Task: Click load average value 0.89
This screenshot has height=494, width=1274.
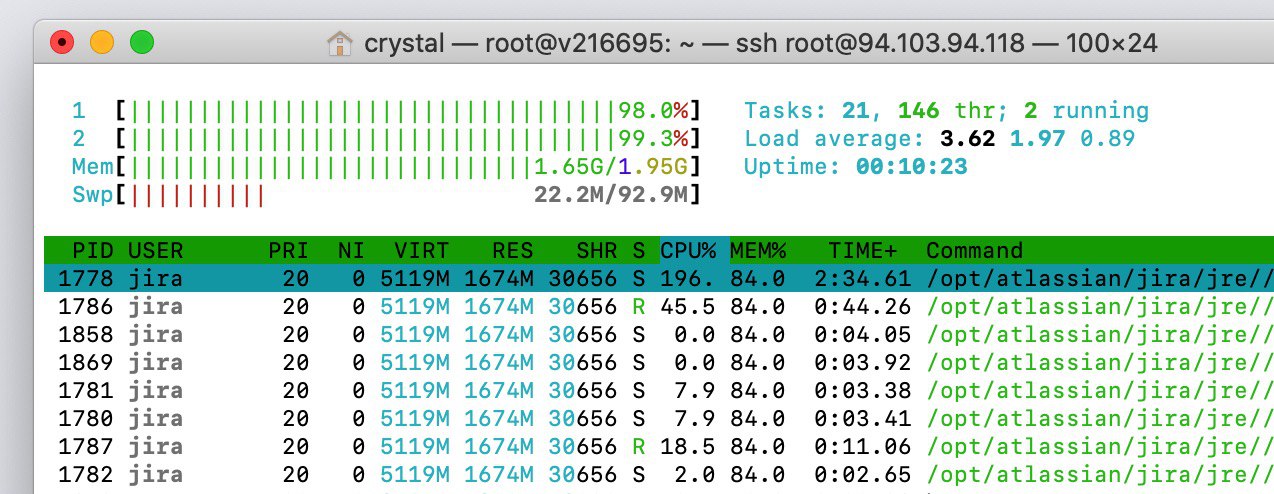Action: 1107,138
